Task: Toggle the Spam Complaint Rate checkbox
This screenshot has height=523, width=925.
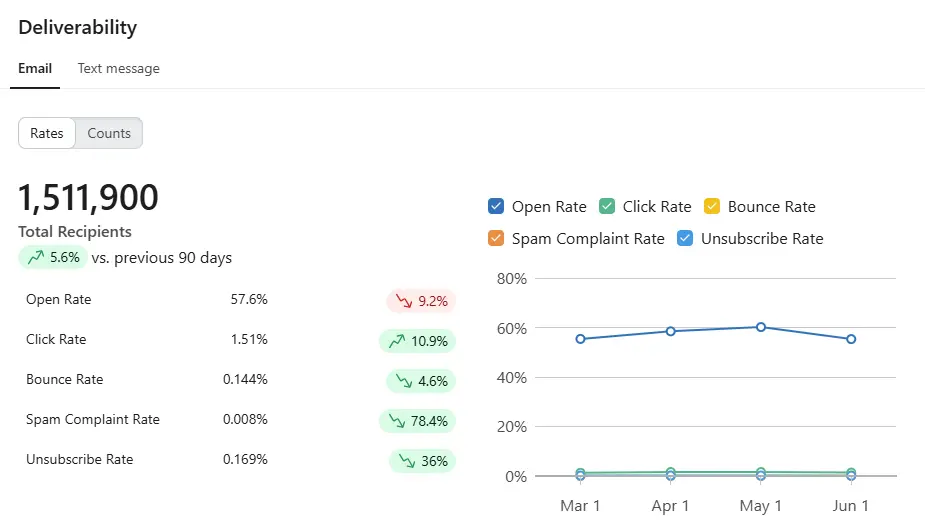Action: (x=496, y=238)
